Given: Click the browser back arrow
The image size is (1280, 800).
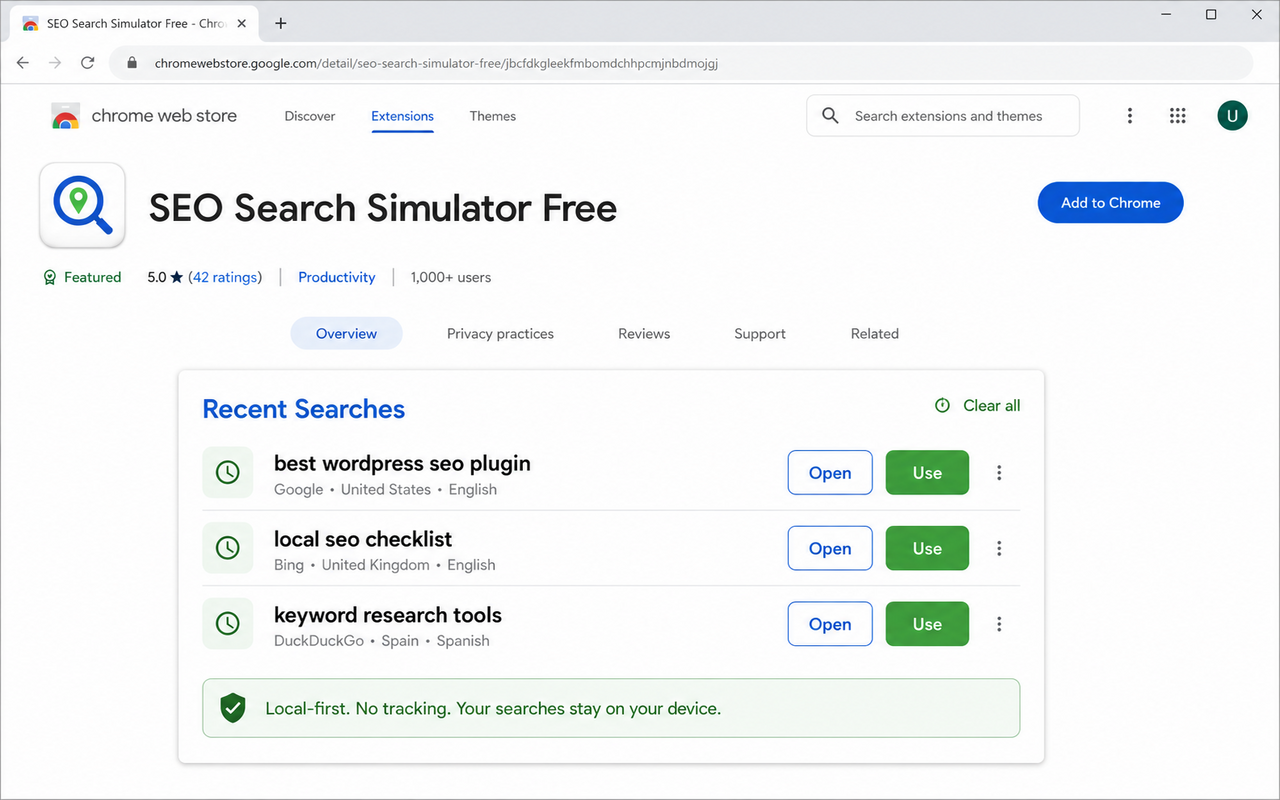Looking at the screenshot, I should (x=23, y=63).
